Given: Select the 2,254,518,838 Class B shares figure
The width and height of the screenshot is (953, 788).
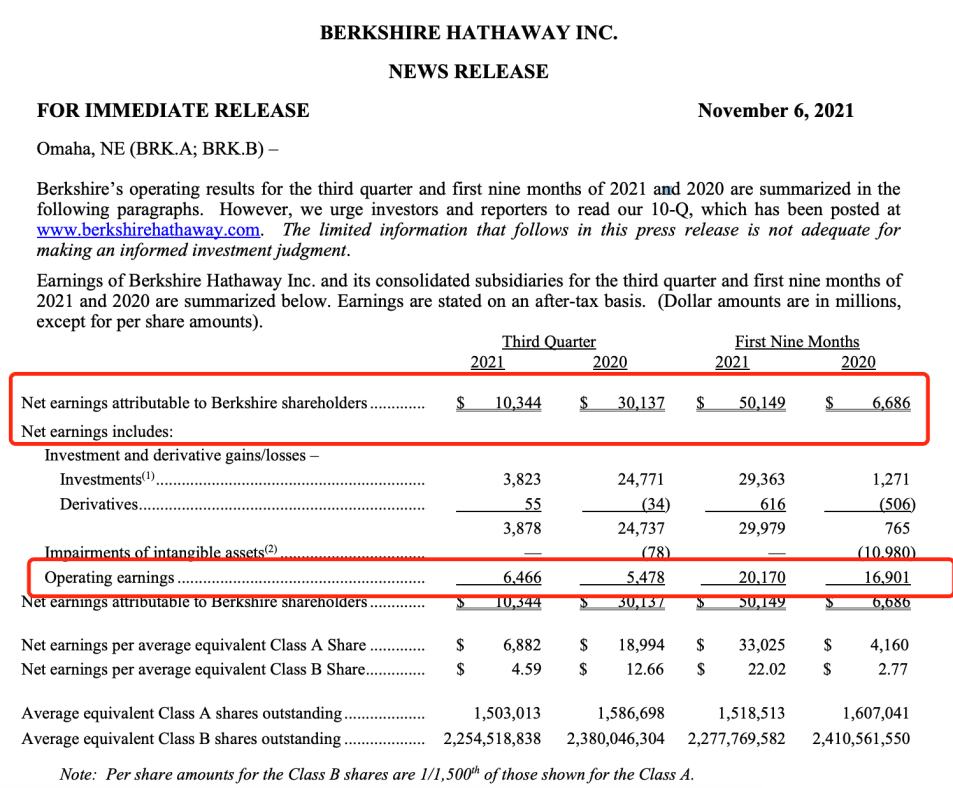Looking at the screenshot, I should (491, 739).
